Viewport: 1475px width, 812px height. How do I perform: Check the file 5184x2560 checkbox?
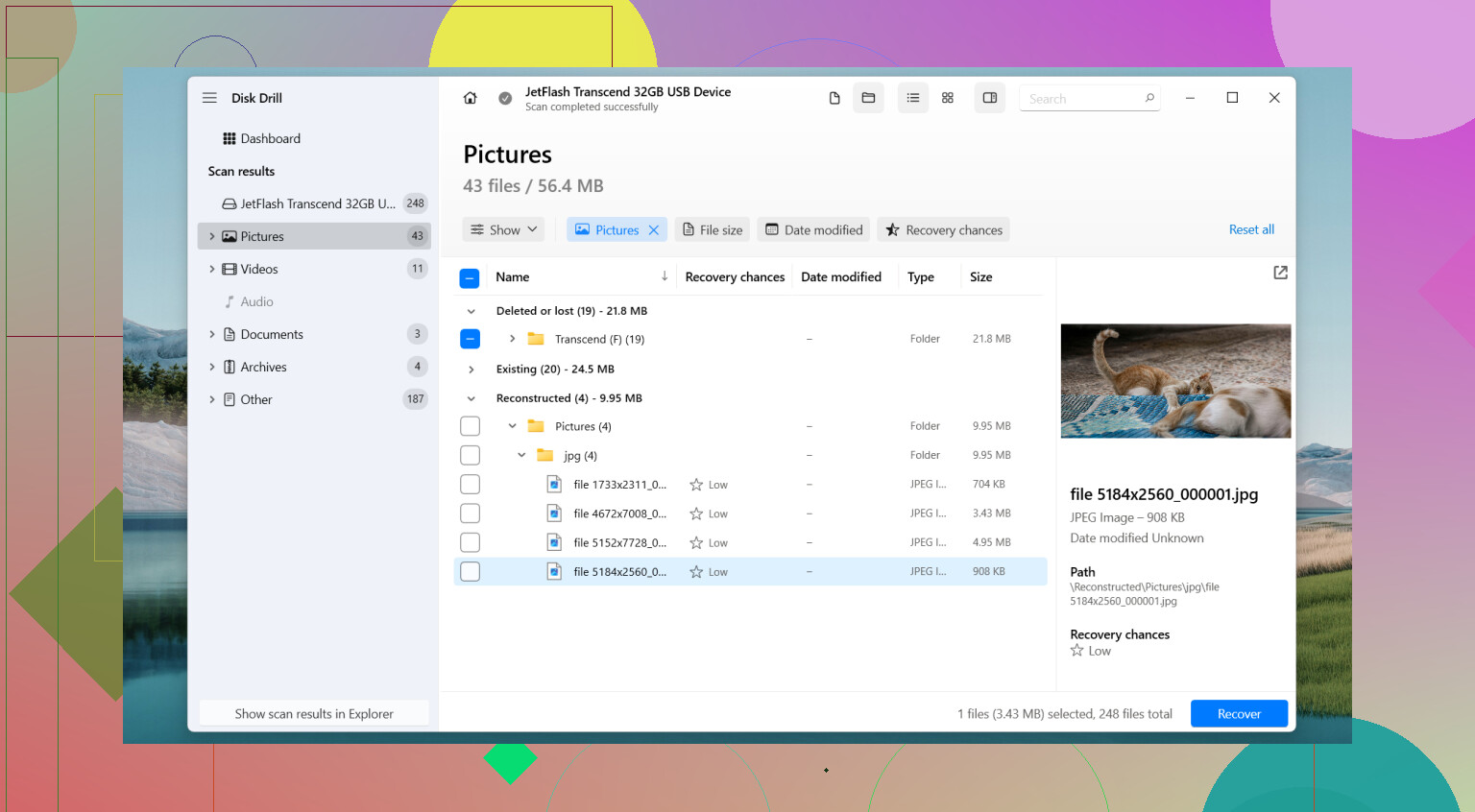click(x=470, y=572)
